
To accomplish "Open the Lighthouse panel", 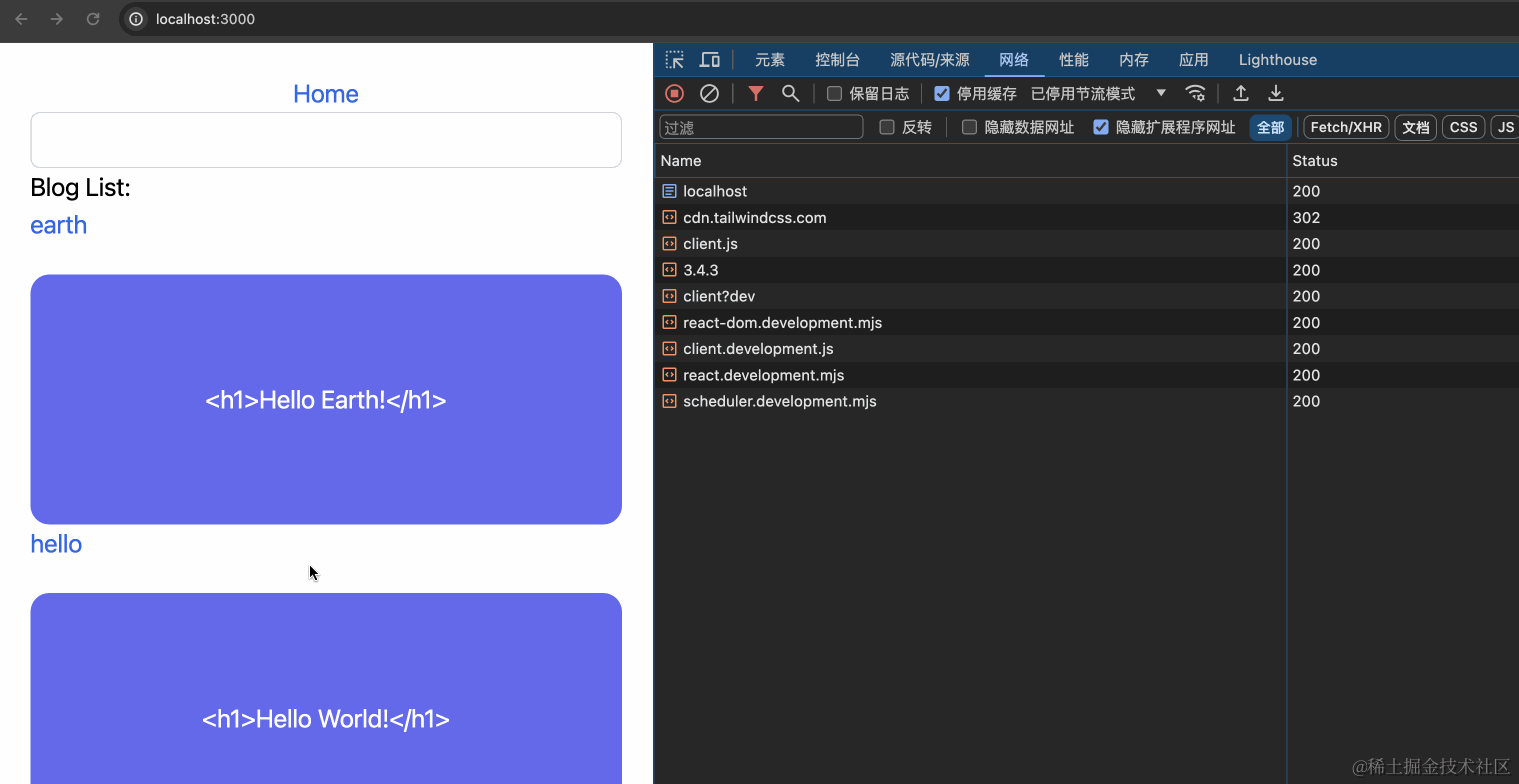I will click(x=1277, y=60).
